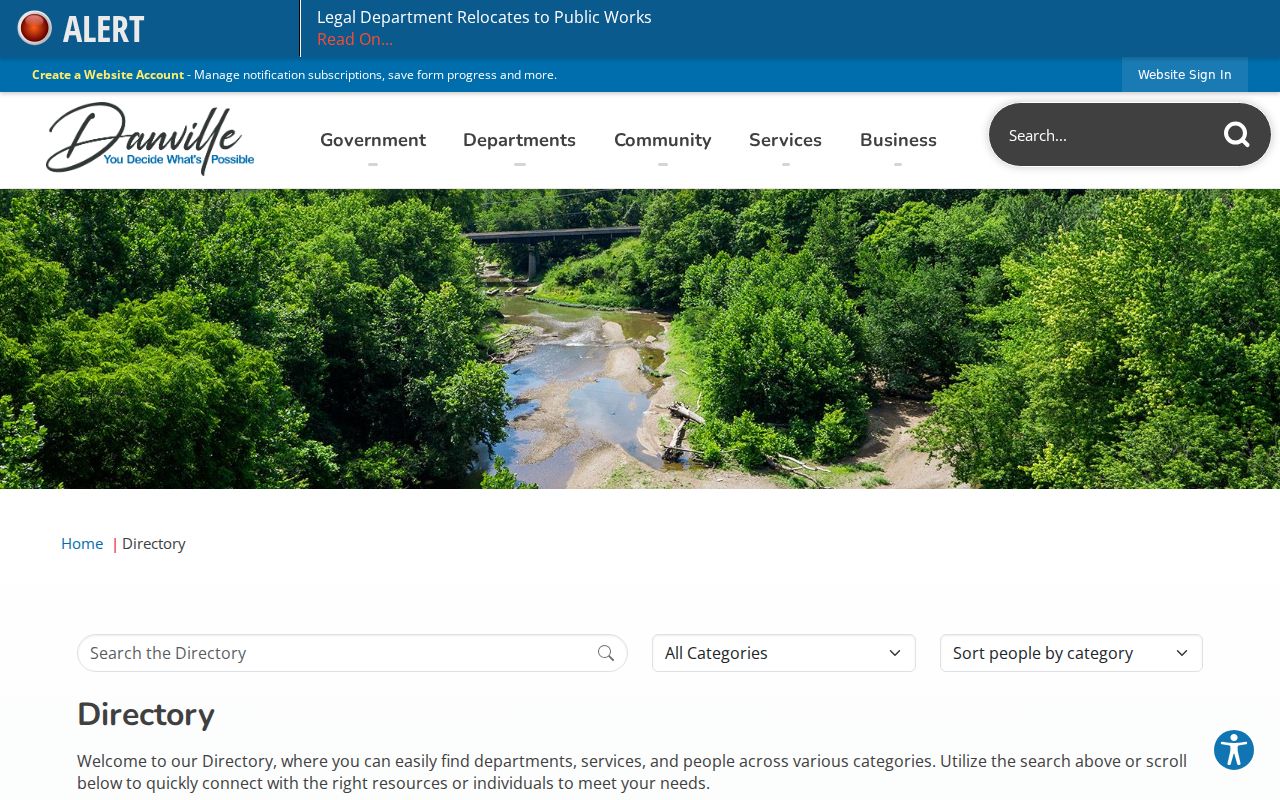Click the Directory page heading
This screenshot has width=1280, height=800.
pyautogui.click(x=146, y=715)
